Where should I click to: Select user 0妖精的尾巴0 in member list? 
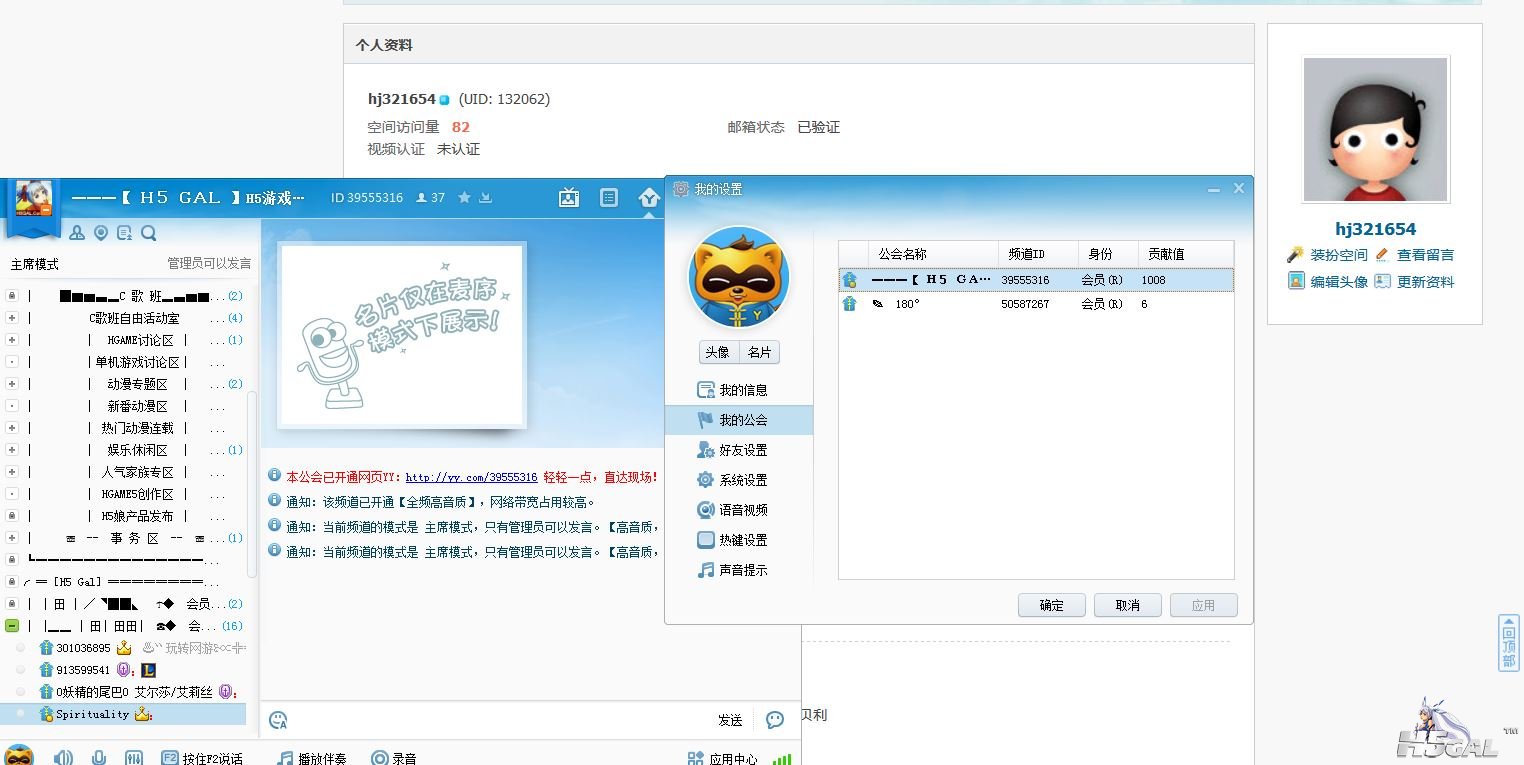(134, 692)
